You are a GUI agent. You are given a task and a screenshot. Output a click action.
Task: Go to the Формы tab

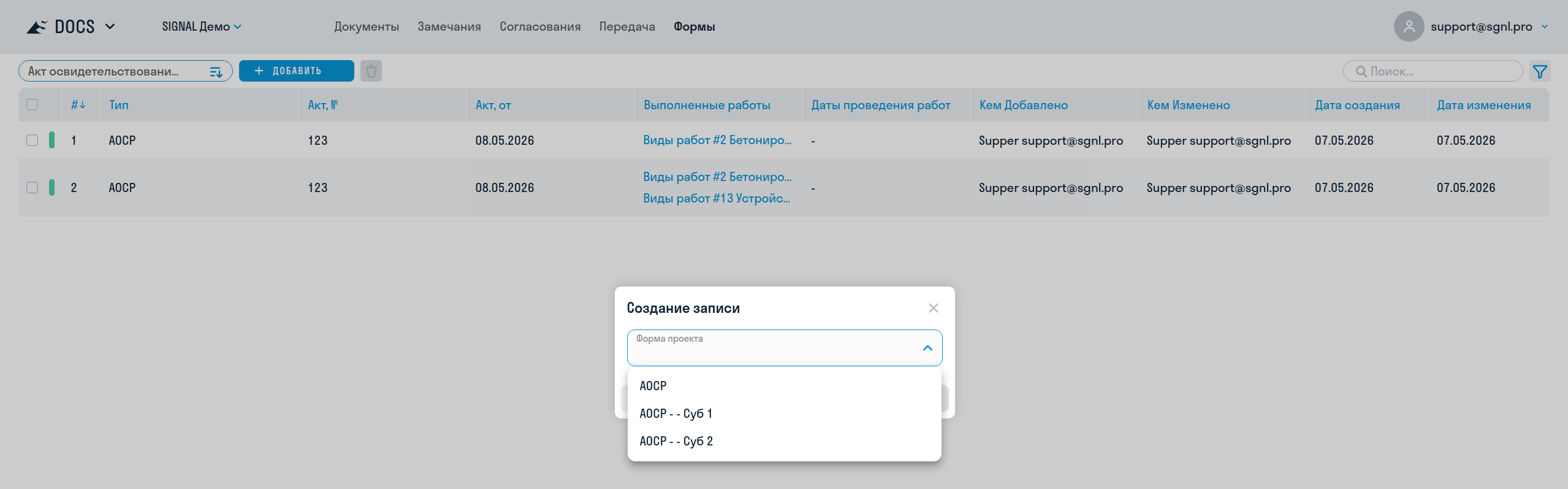[x=695, y=26]
